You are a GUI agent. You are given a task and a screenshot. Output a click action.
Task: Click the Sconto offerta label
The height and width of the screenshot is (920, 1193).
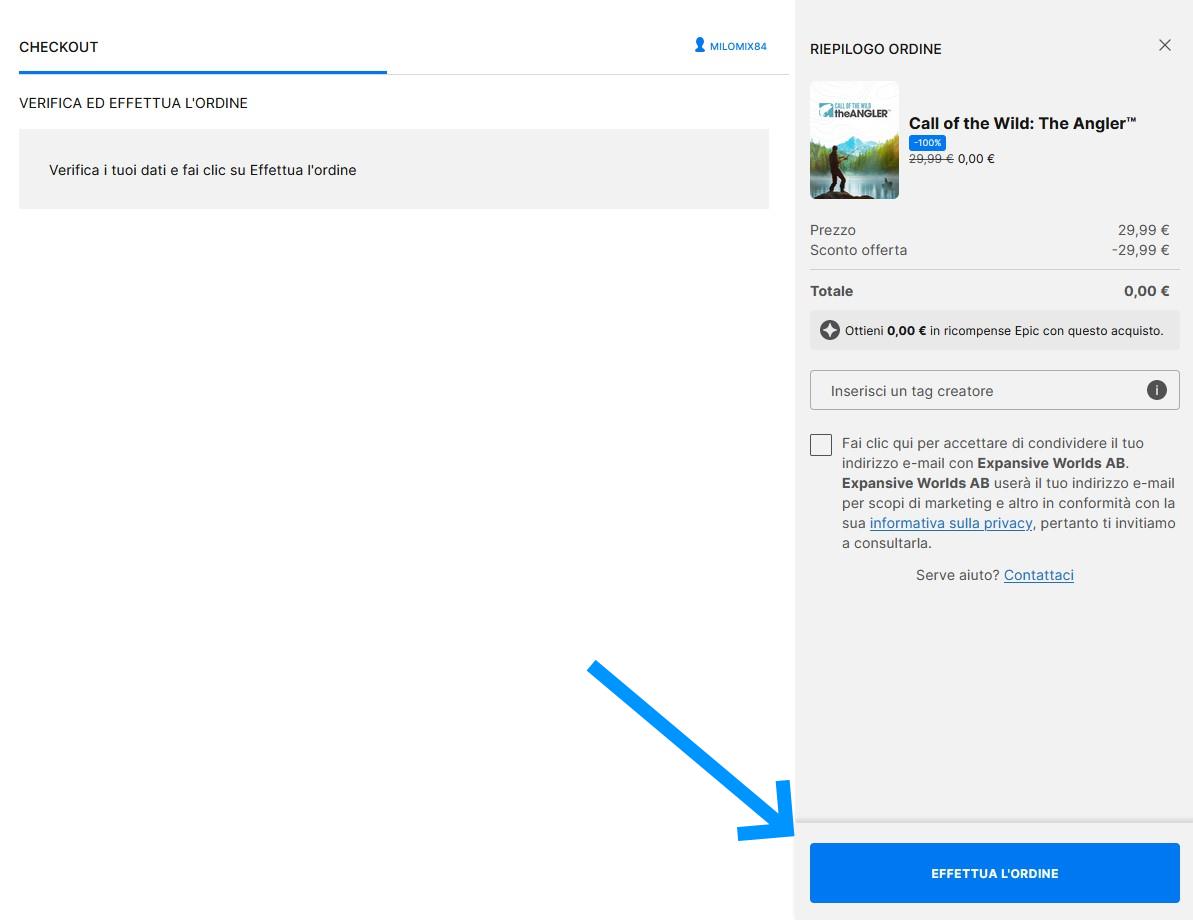tap(858, 250)
